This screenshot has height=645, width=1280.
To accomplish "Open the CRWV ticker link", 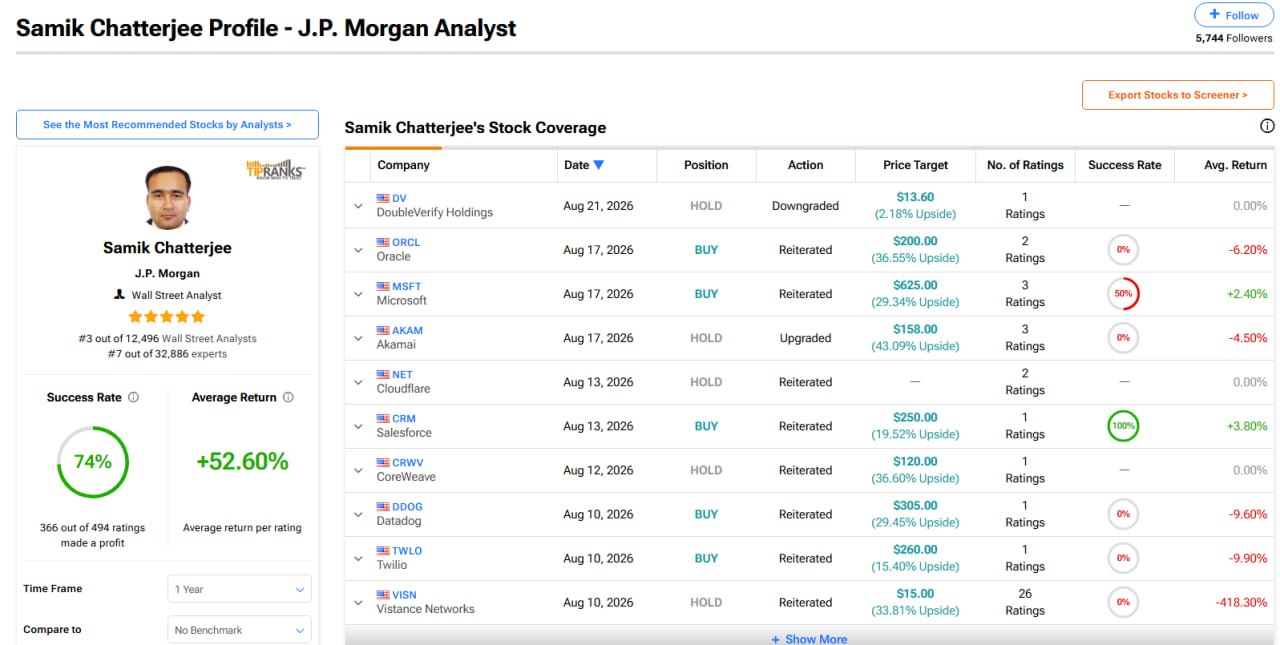I will pos(408,462).
